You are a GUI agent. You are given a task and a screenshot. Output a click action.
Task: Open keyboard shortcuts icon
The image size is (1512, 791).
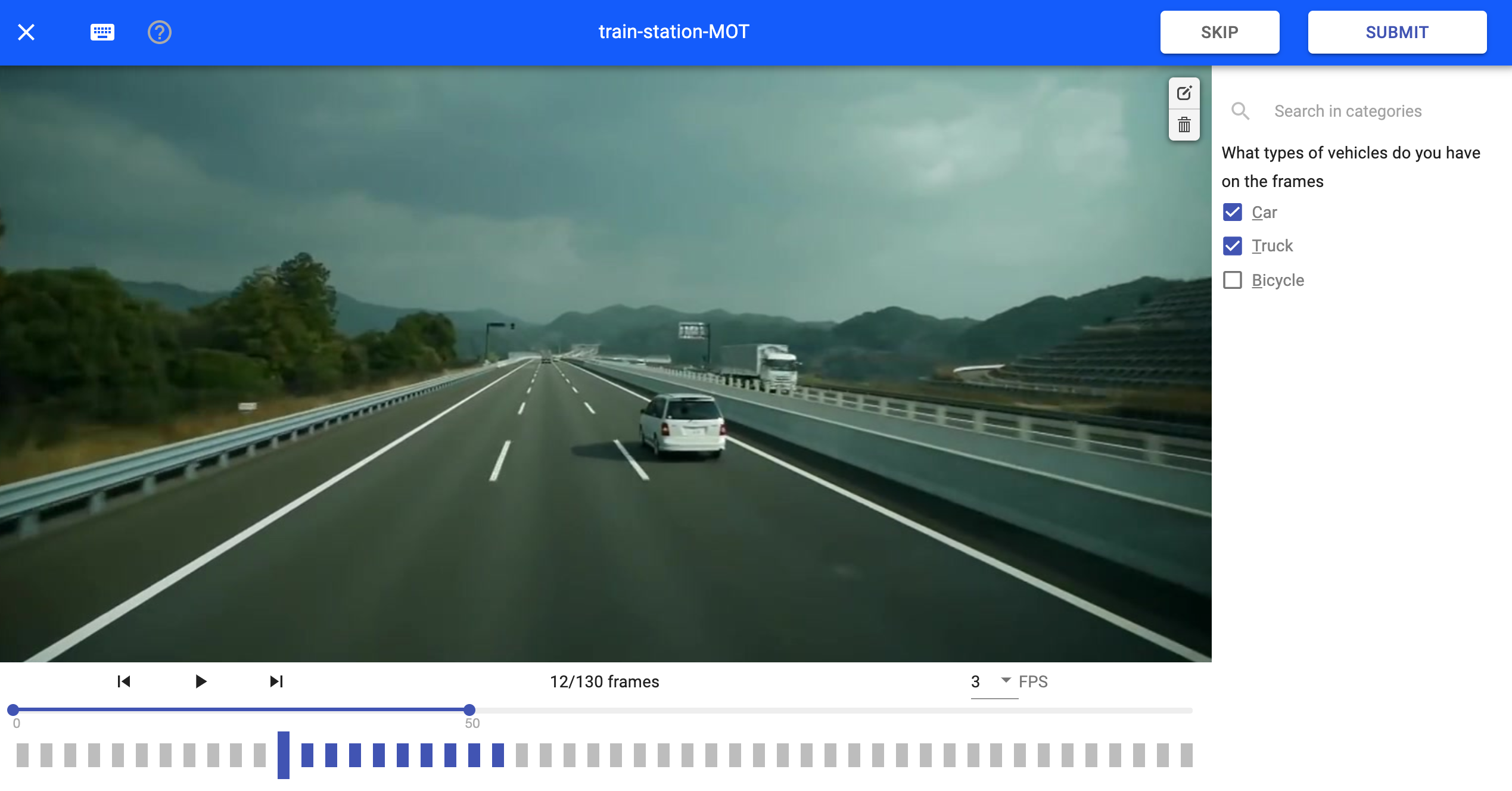(x=102, y=32)
